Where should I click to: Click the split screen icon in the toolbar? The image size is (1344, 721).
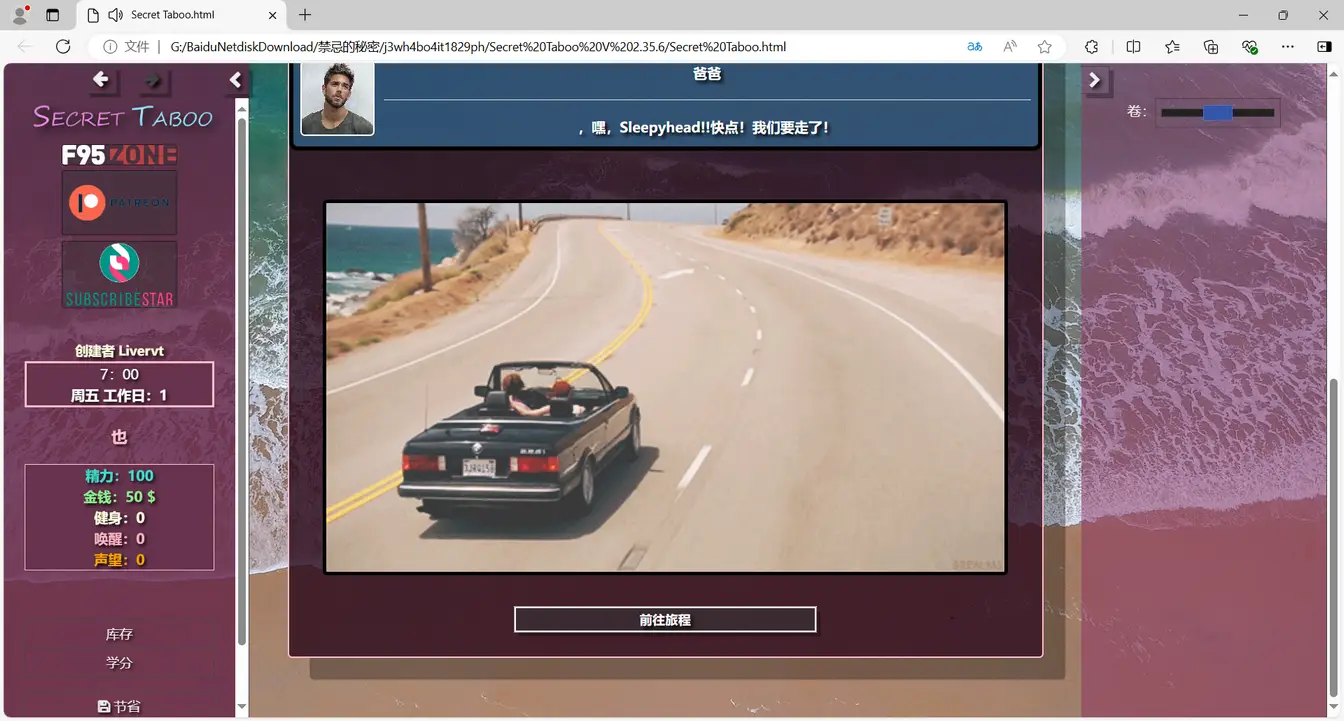[x=1133, y=47]
